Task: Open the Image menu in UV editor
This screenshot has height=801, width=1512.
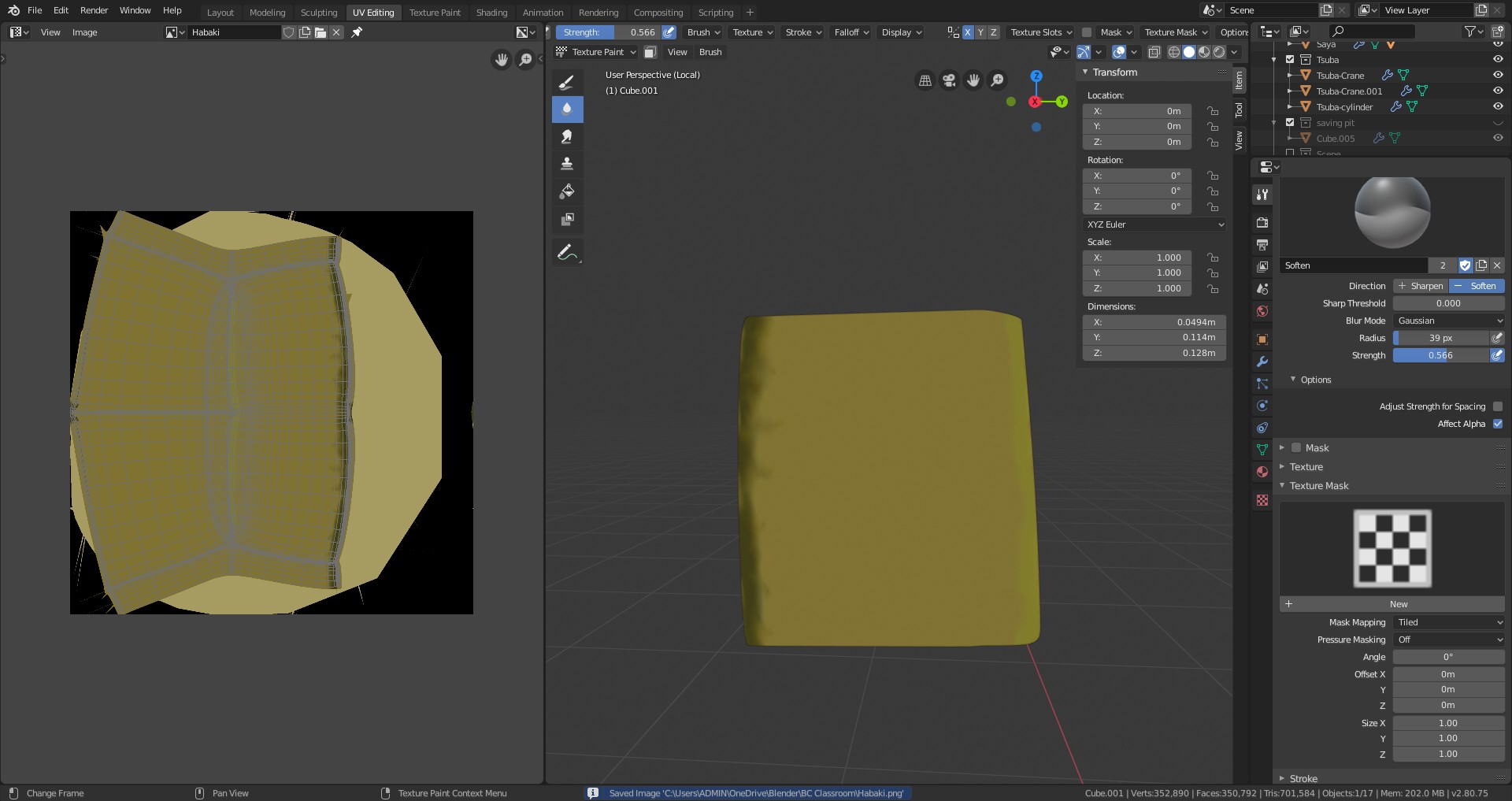Action: (85, 32)
